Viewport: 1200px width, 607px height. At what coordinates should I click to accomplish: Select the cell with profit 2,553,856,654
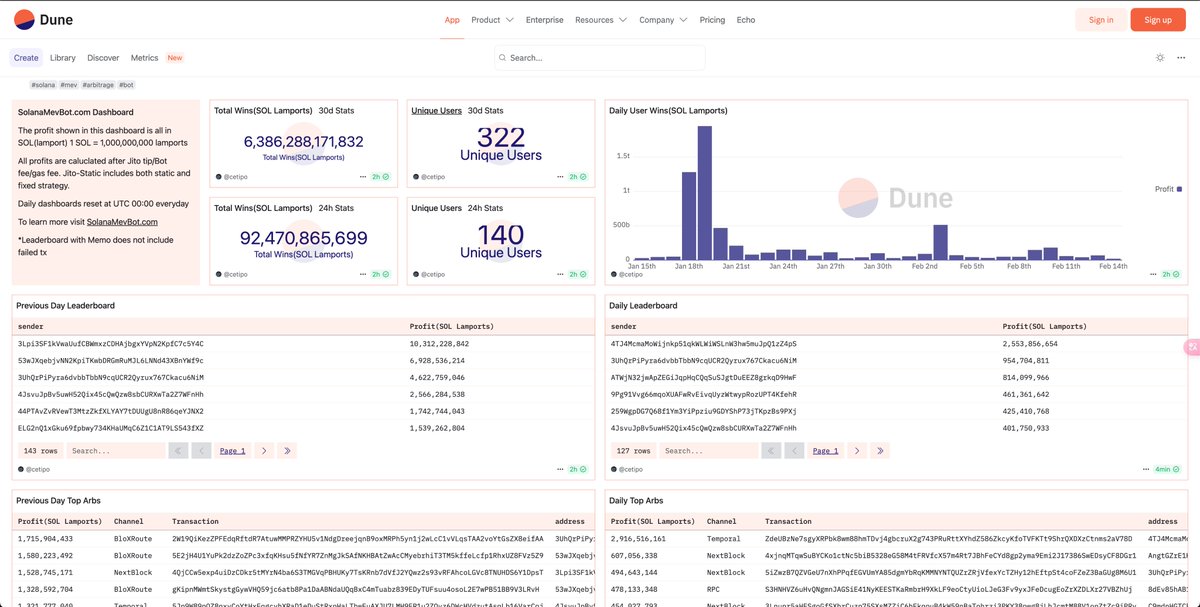coord(1030,343)
